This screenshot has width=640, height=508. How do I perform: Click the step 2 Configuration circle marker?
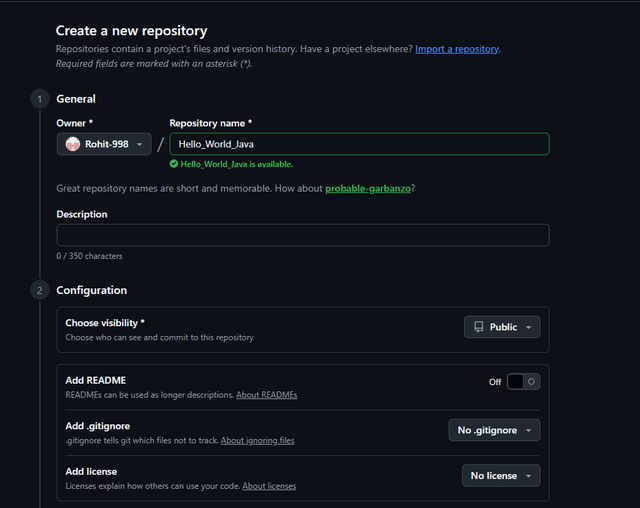coord(39,290)
